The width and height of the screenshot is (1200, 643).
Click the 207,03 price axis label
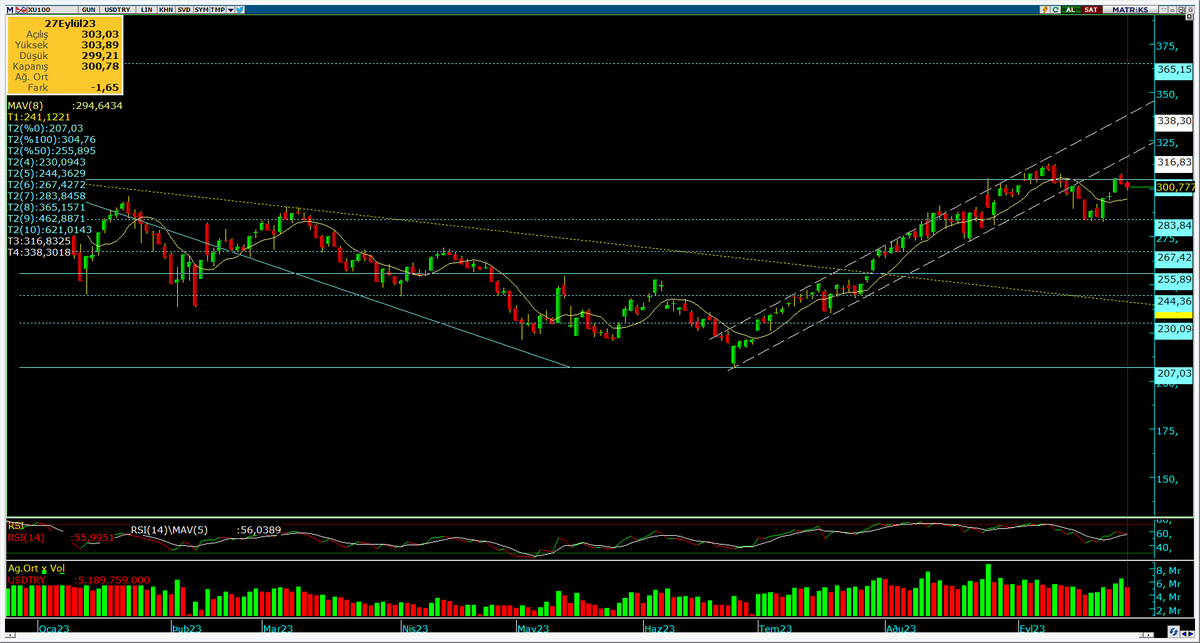1173,373
